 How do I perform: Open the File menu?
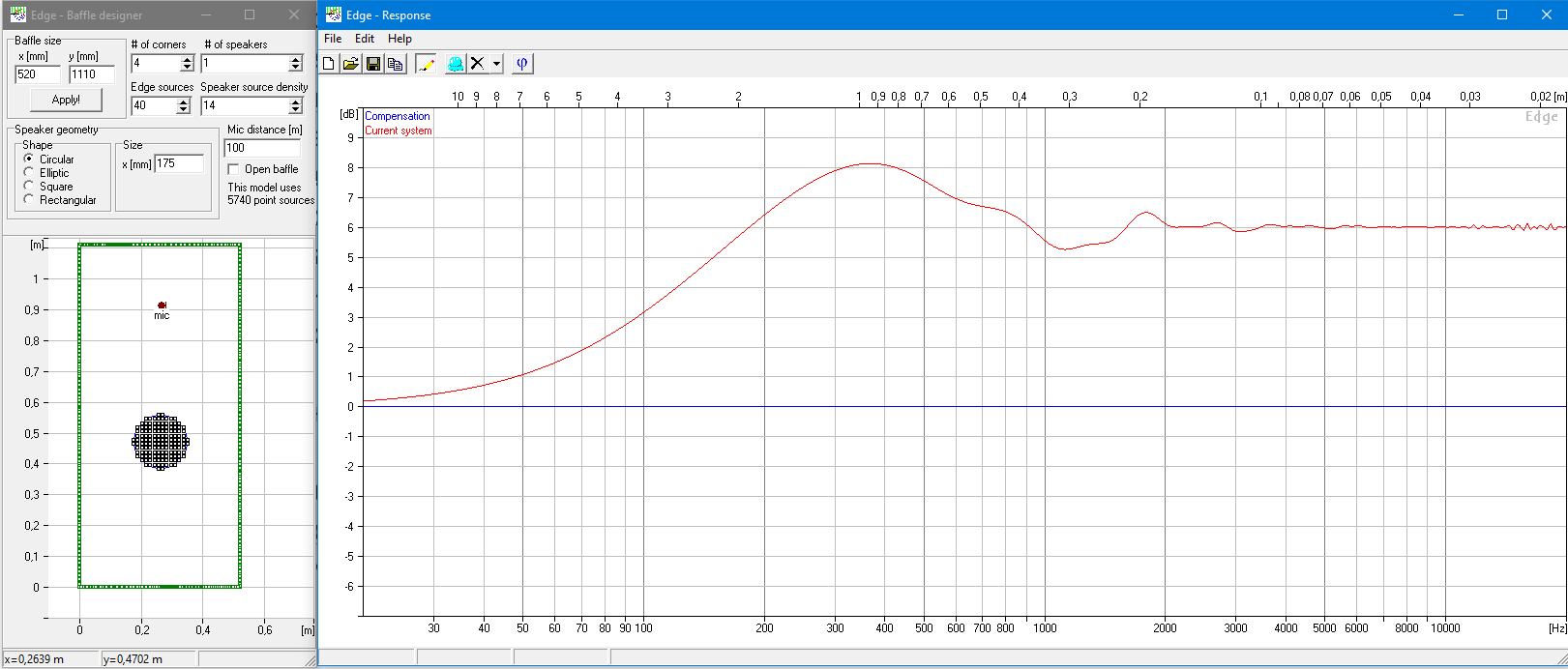coord(333,39)
